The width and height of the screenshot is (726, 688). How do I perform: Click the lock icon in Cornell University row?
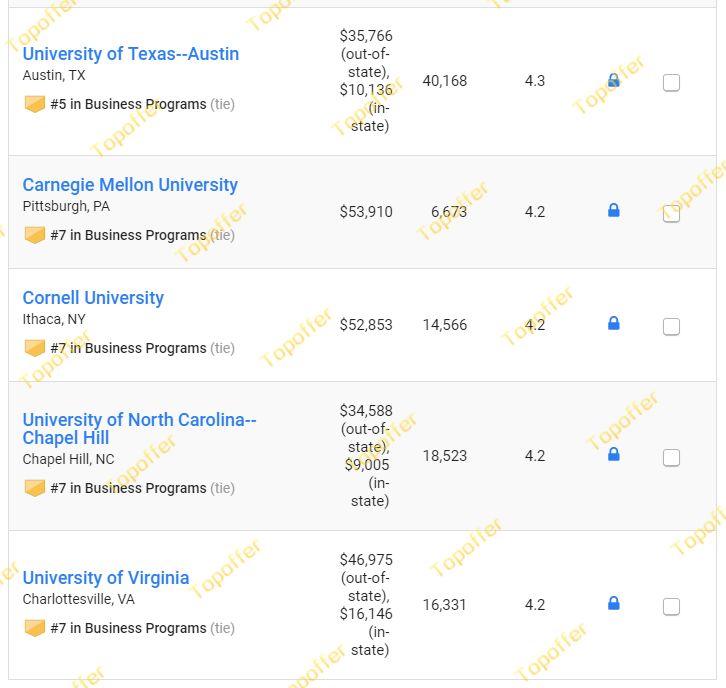coord(613,323)
